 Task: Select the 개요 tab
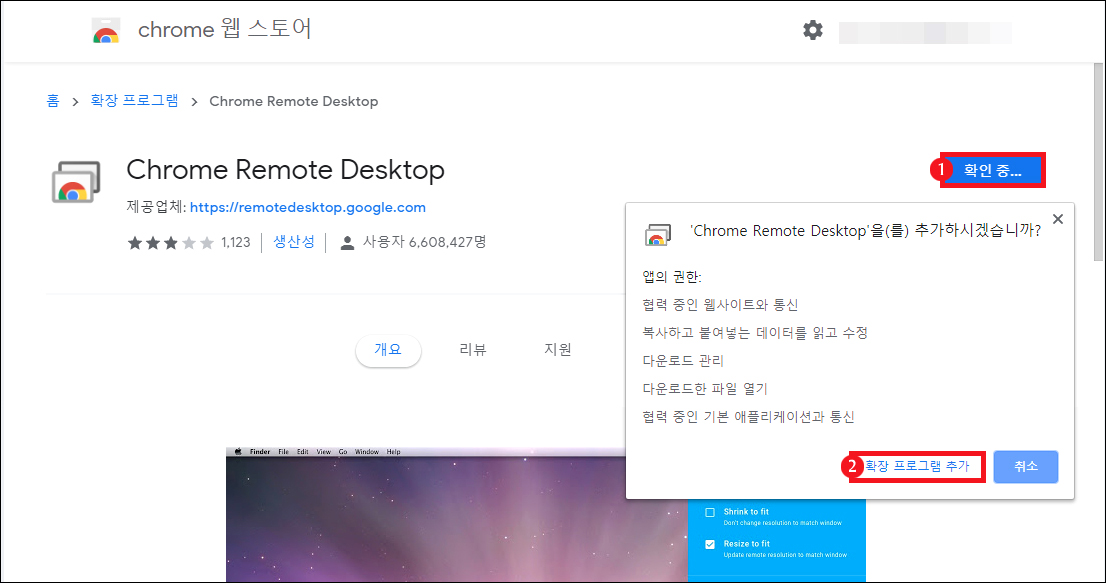388,350
